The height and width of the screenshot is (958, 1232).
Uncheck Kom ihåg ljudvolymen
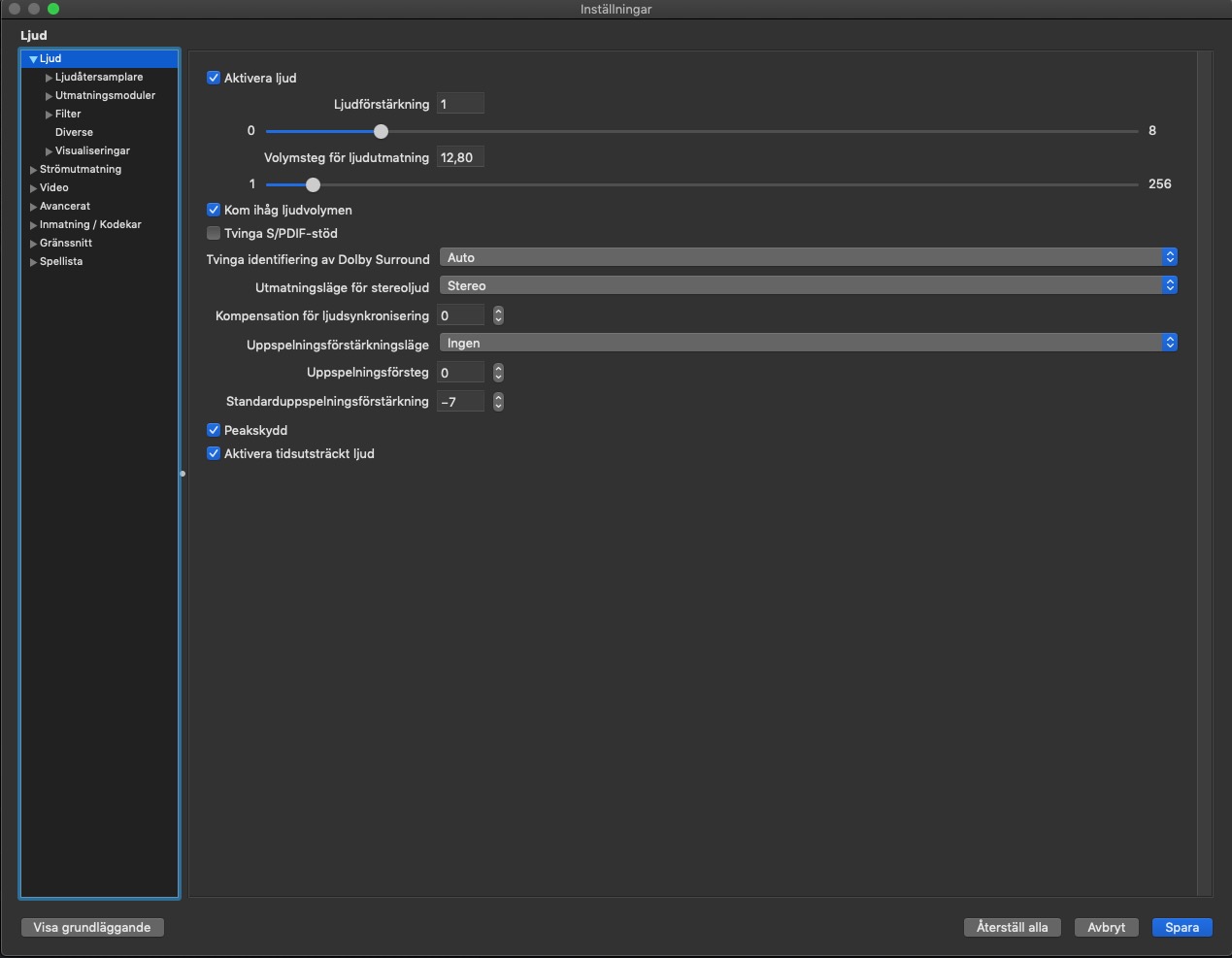click(214, 210)
